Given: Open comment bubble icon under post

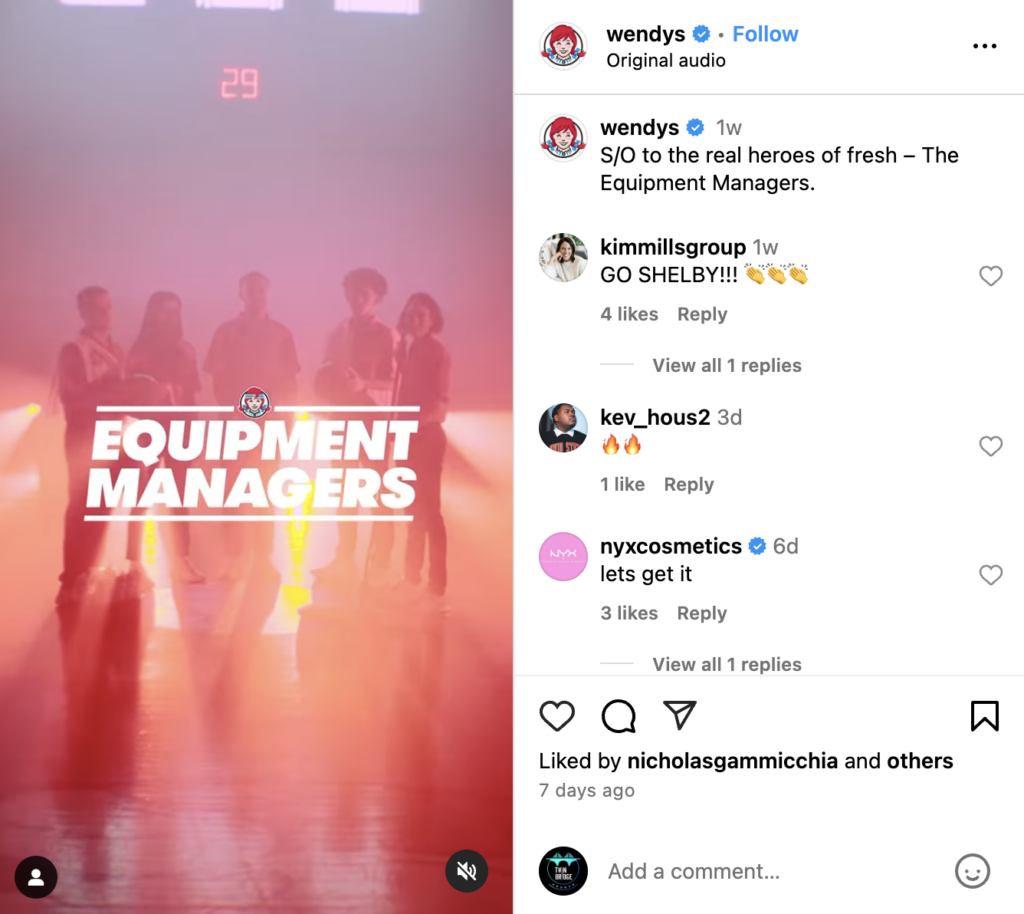Looking at the screenshot, I should (618, 716).
